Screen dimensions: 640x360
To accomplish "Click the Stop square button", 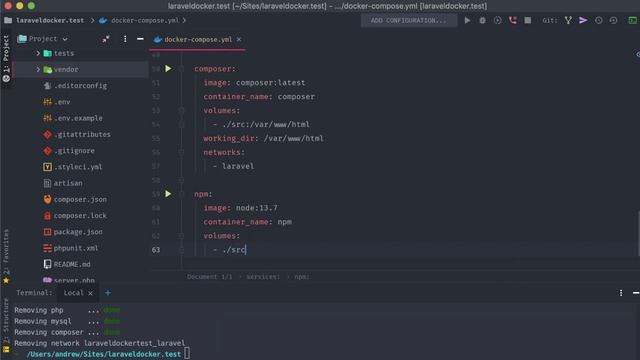I will click(528, 20).
